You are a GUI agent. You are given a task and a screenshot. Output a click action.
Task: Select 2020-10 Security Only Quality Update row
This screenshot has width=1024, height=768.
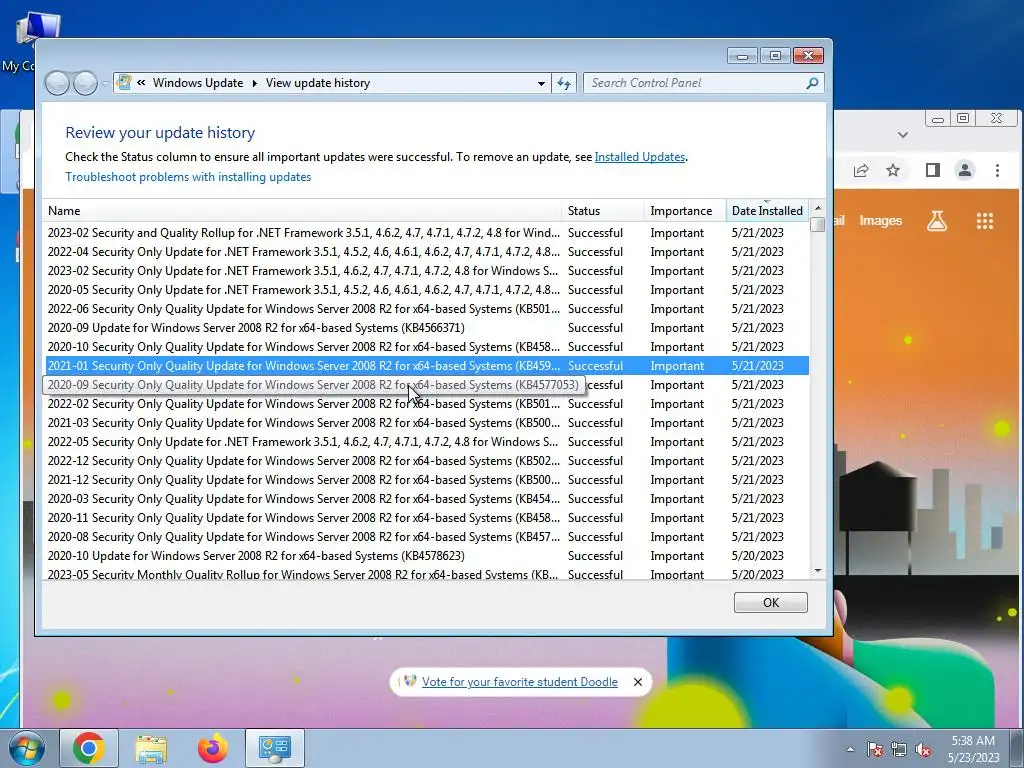point(427,347)
